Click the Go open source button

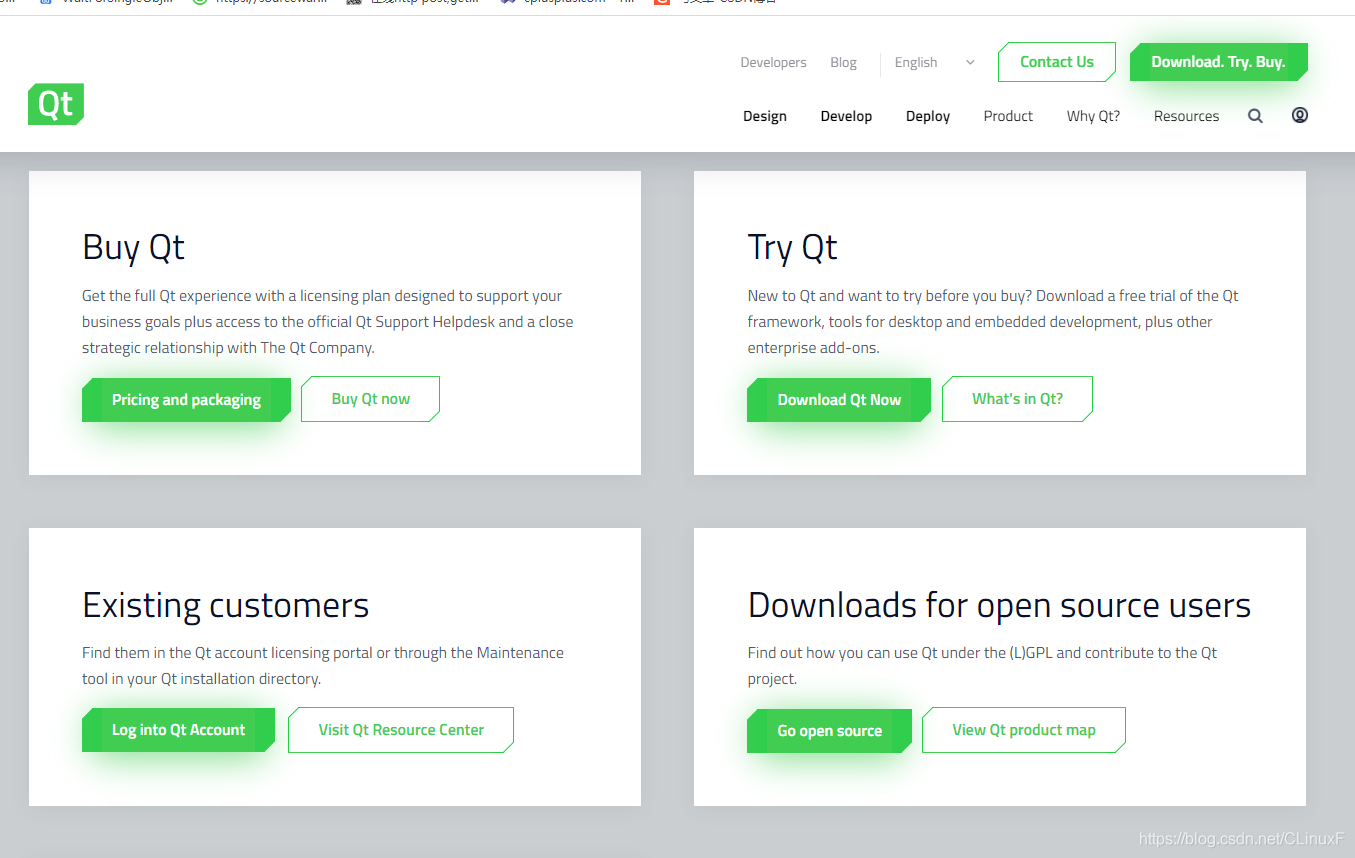829,731
